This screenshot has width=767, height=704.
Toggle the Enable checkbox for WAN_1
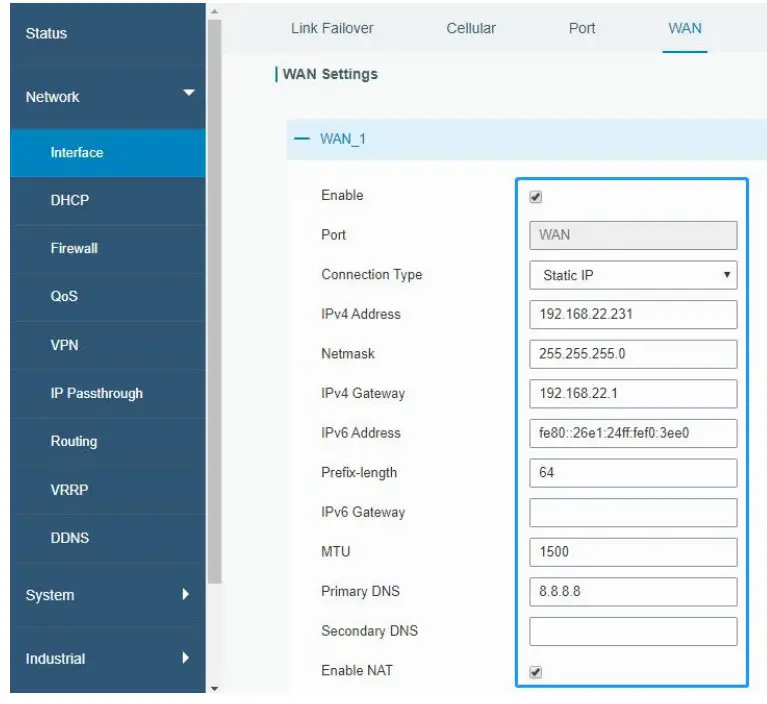point(536,197)
